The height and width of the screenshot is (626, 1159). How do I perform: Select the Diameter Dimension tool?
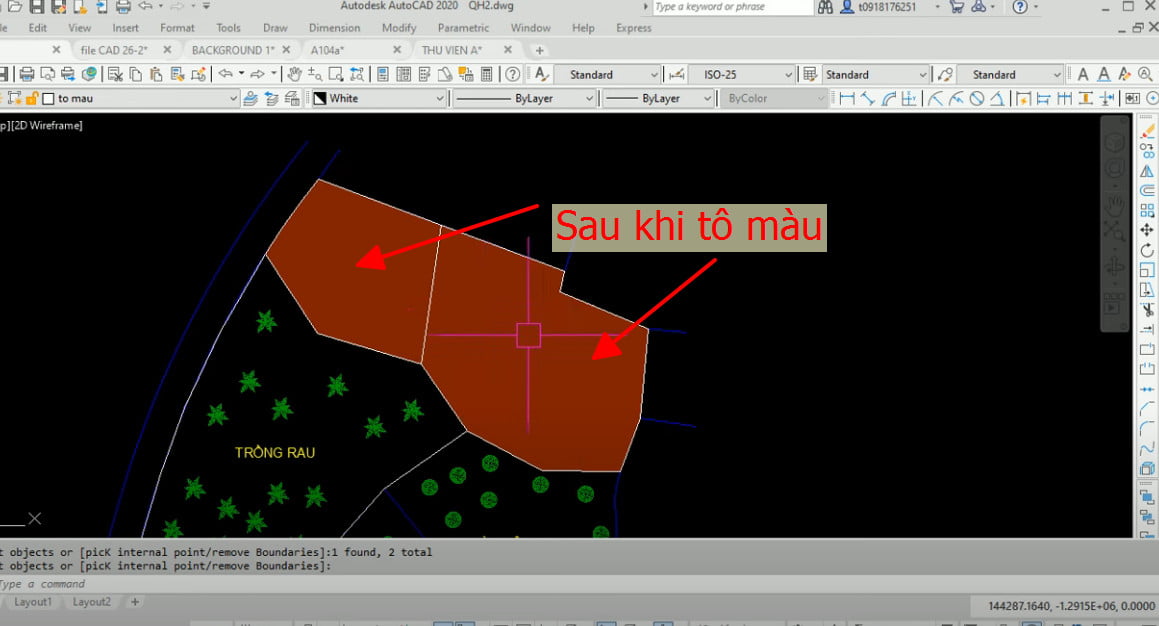pos(976,98)
